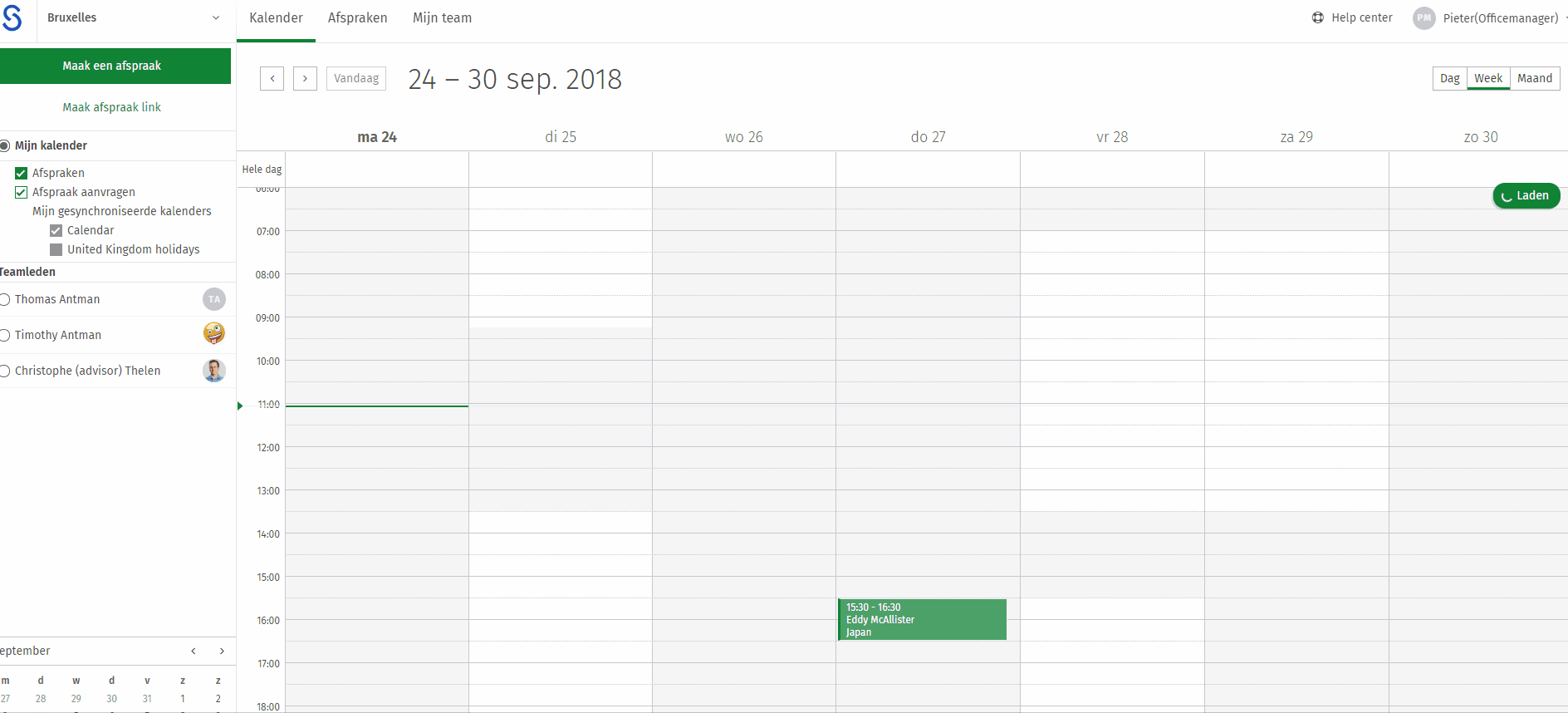This screenshot has width=1568, height=713.
Task: Select Timothy Antman radio button
Action: click(x=4, y=335)
